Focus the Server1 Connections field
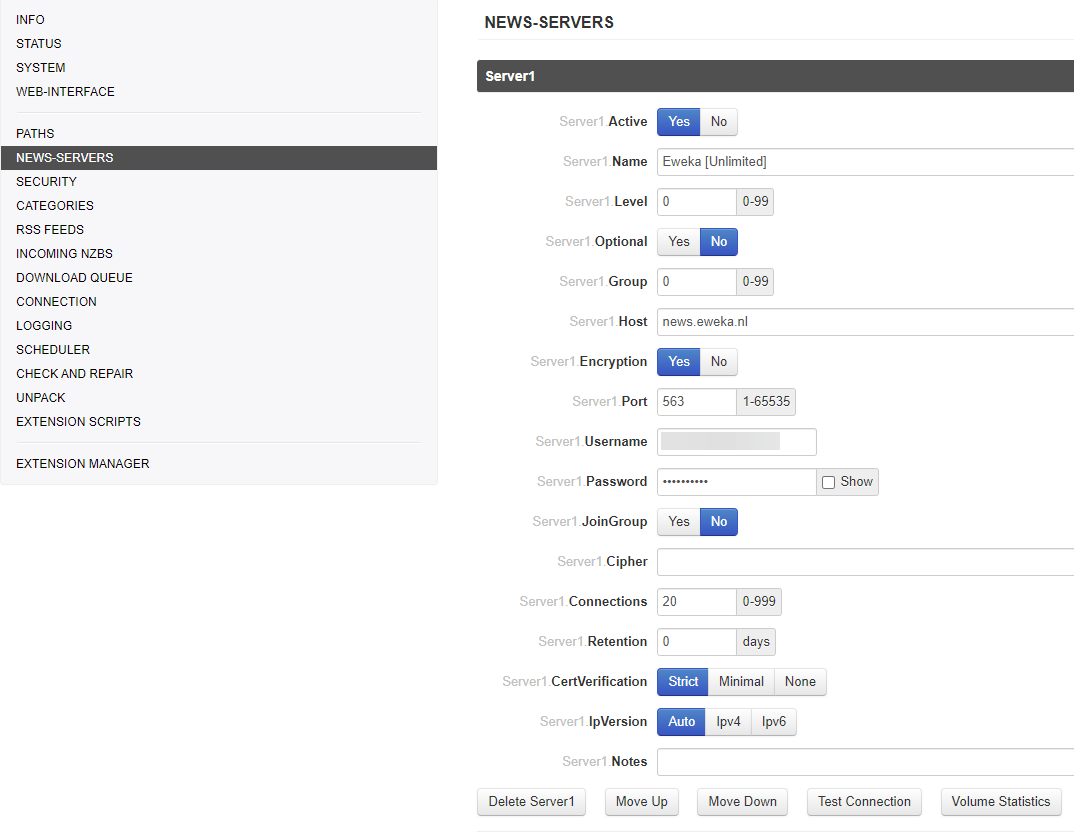The image size is (1074, 832). click(696, 602)
